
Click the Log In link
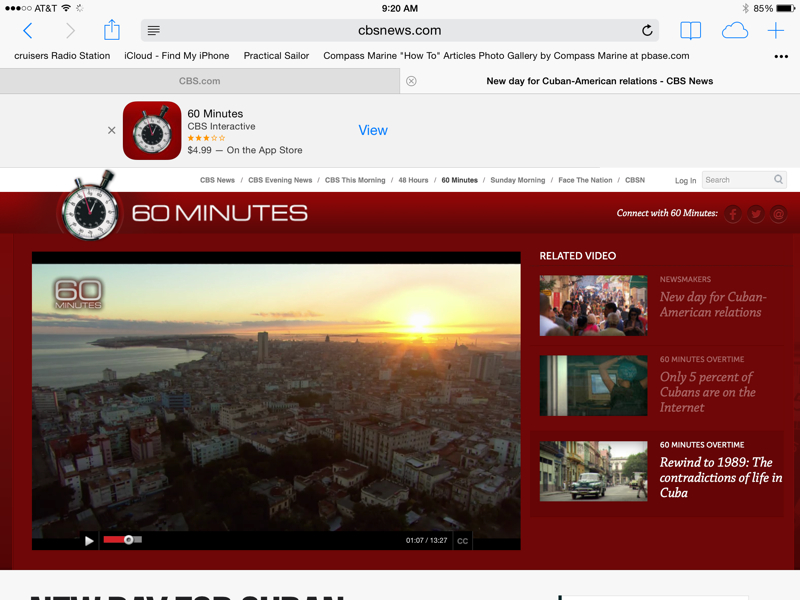click(x=686, y=181)
